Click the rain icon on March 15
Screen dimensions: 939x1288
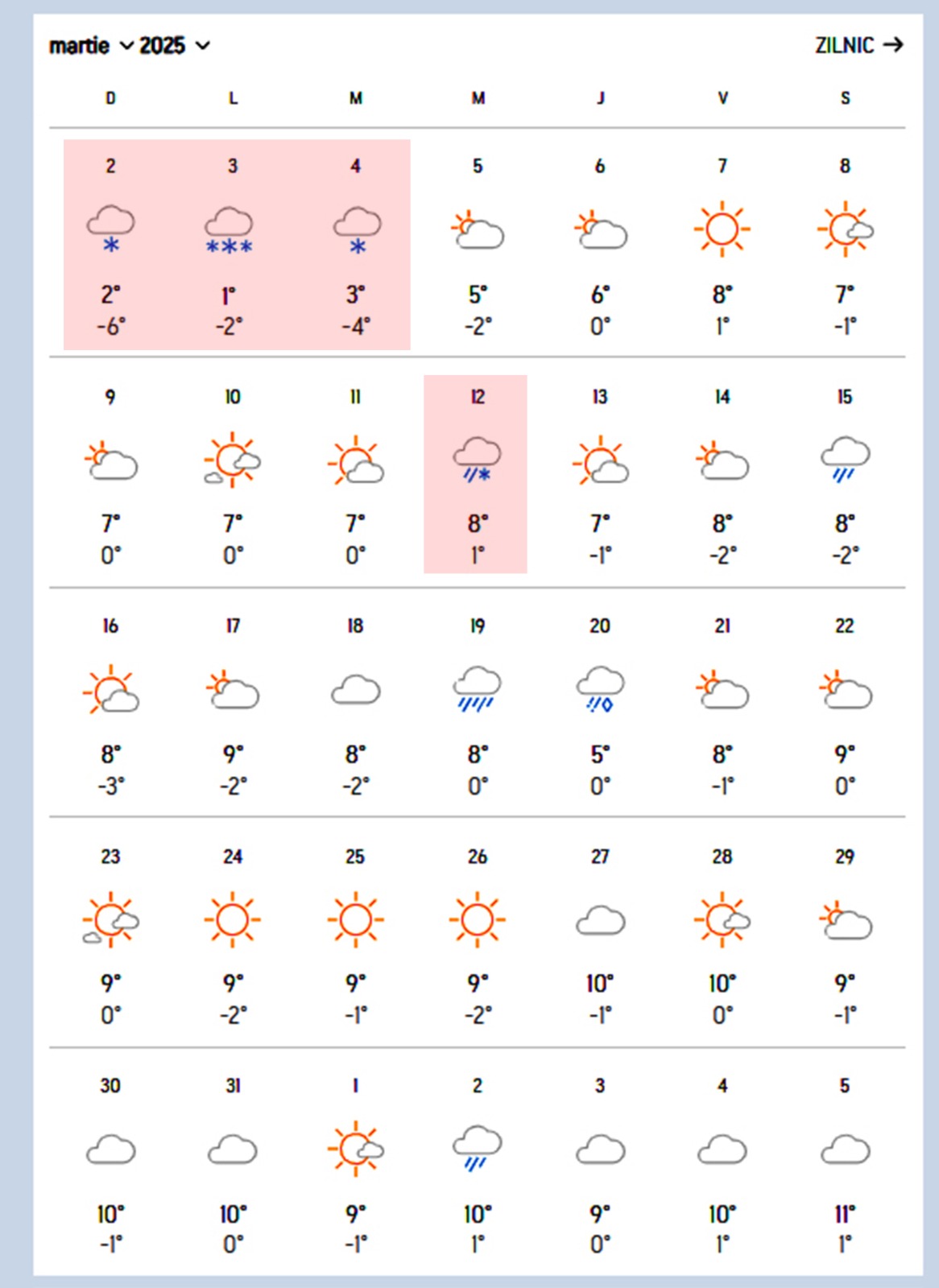coord(845,460)
